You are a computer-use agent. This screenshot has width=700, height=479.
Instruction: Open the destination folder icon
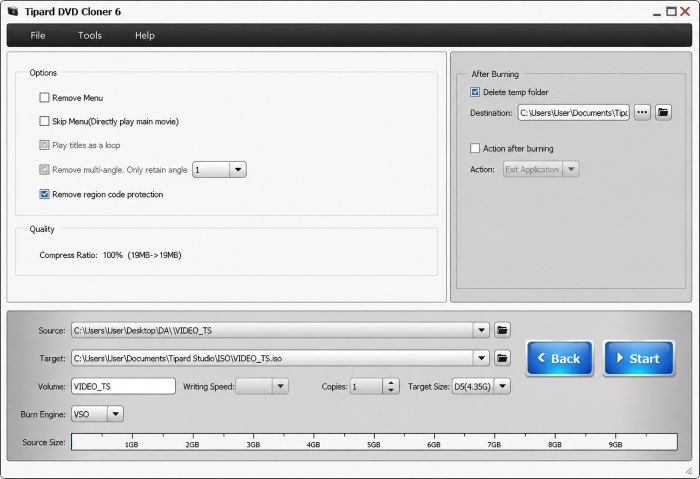pyautogui.click(x=663, y=112)
